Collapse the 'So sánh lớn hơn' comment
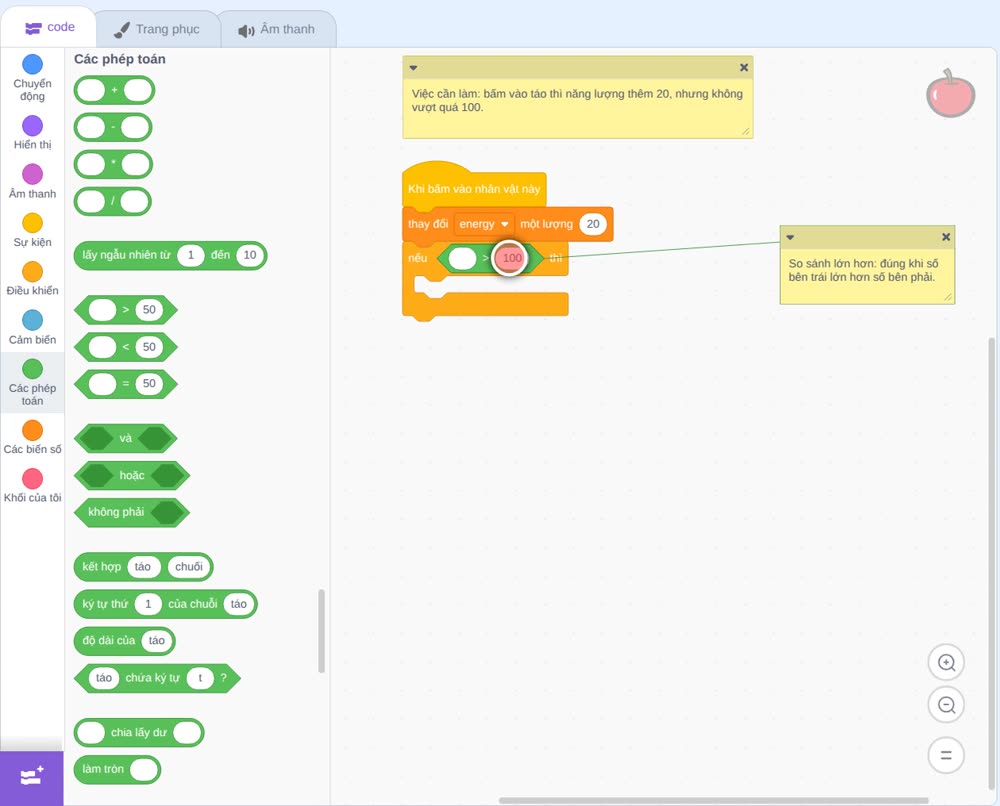Image resolution: width=1000 pixels, height=806 pixels. (x=790, y=237)
